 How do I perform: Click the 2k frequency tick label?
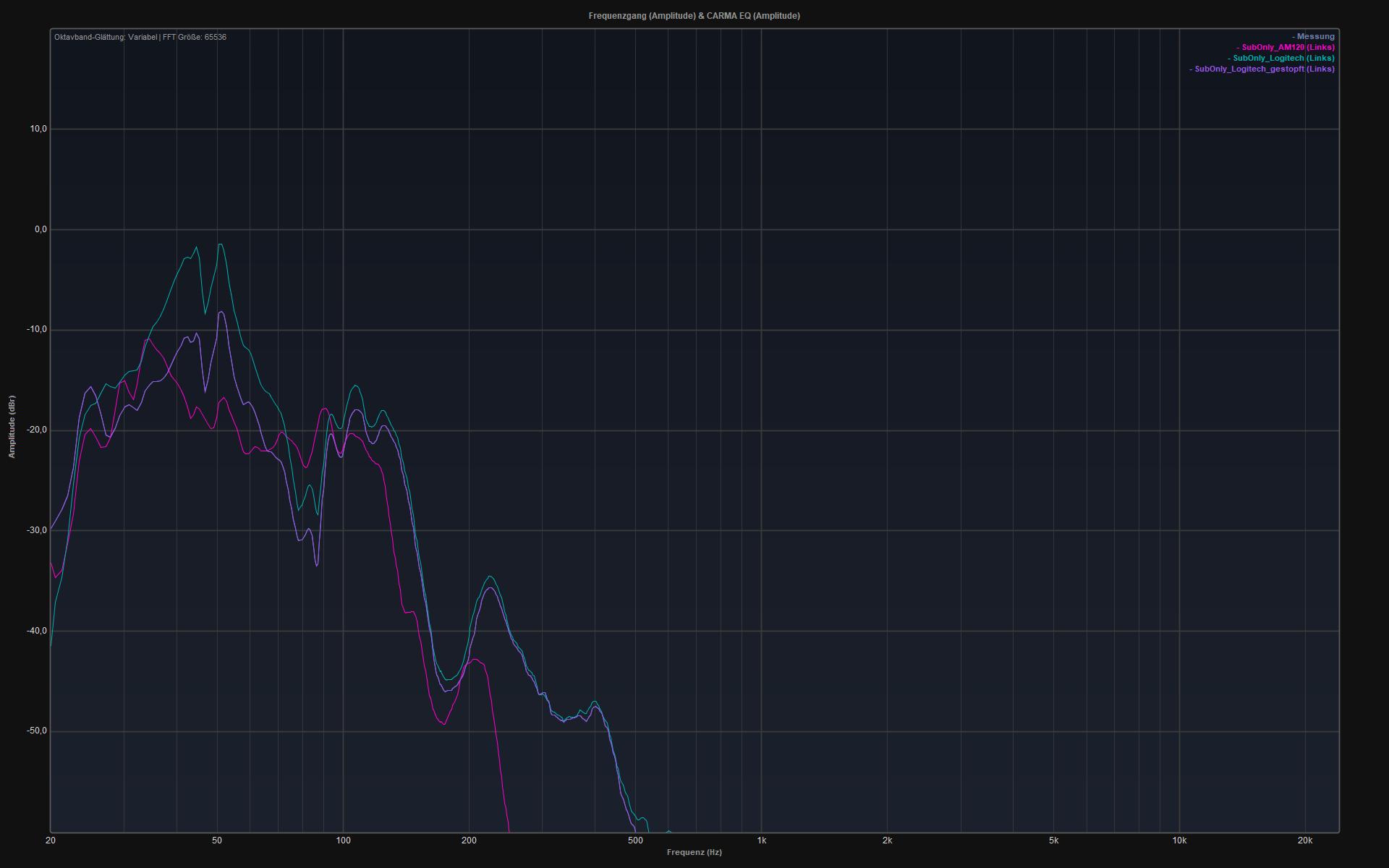coord(887,841)
